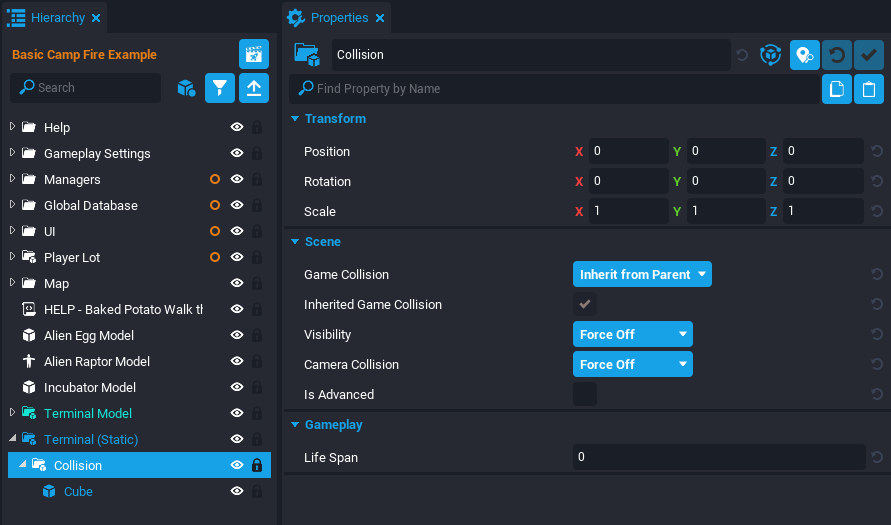
Task: Select Incubator Model in the hierarchy
Action: [x=89, y=387]
